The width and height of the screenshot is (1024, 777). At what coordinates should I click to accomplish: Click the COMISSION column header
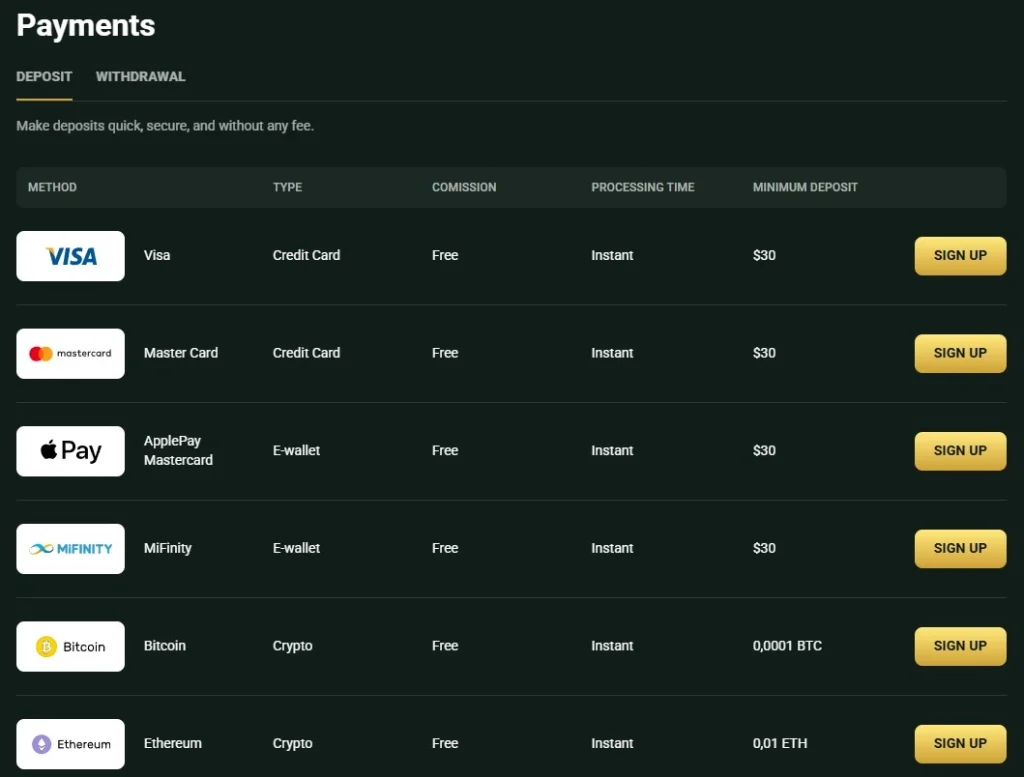point(464,187)
